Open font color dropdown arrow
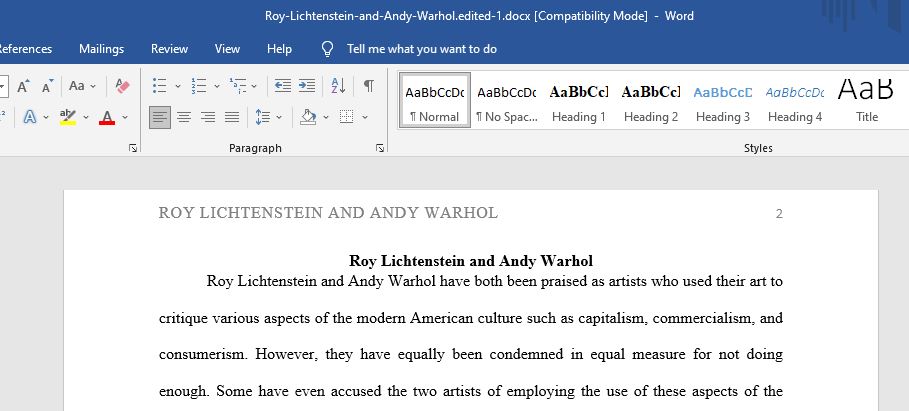909x411 pixels. (125, 118)
